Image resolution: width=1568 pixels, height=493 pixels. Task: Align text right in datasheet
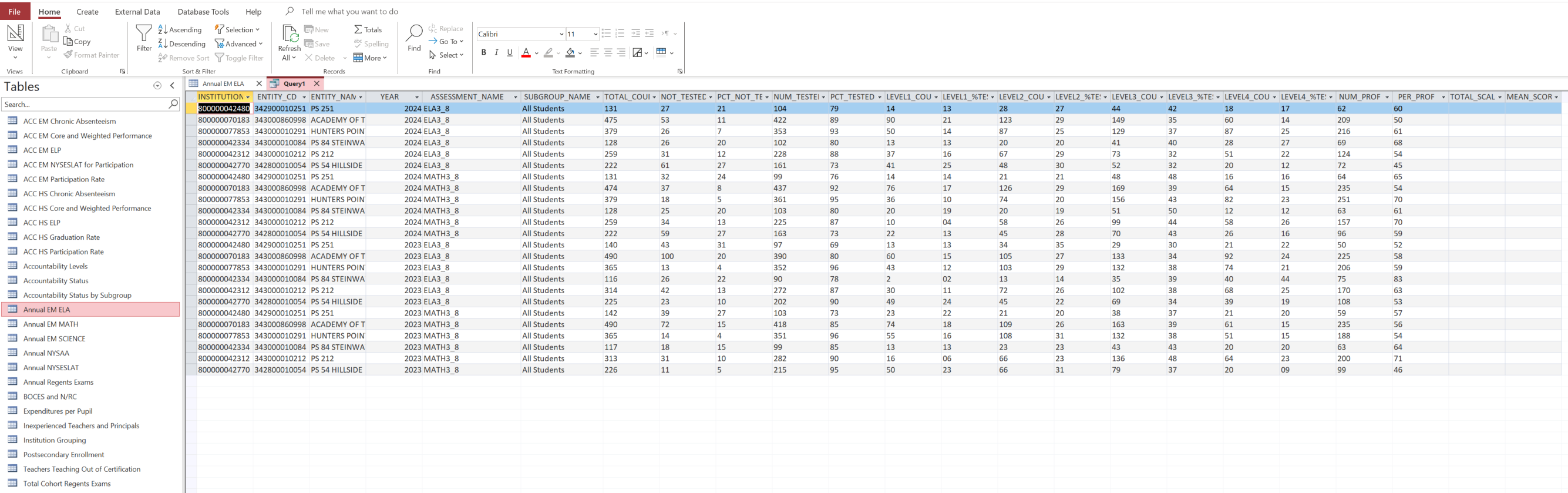click(x=621, y=52)
